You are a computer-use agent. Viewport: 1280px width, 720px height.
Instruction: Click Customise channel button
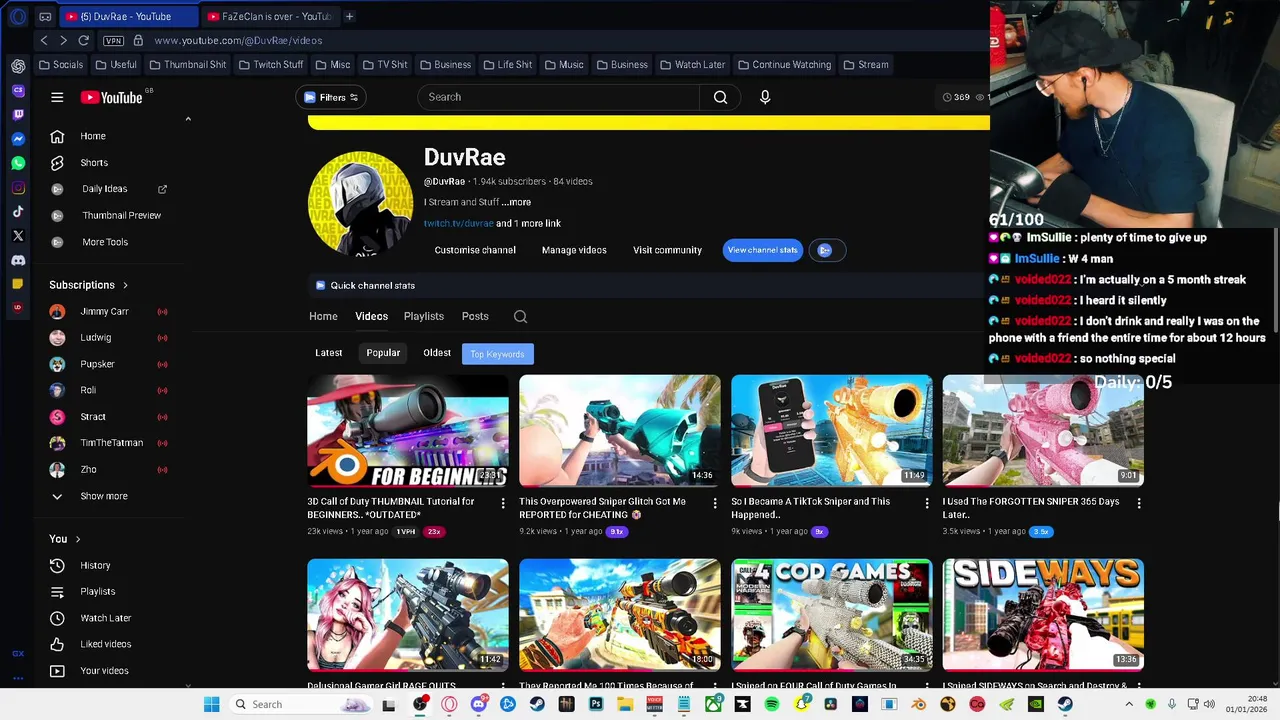[x=475, y=250]
